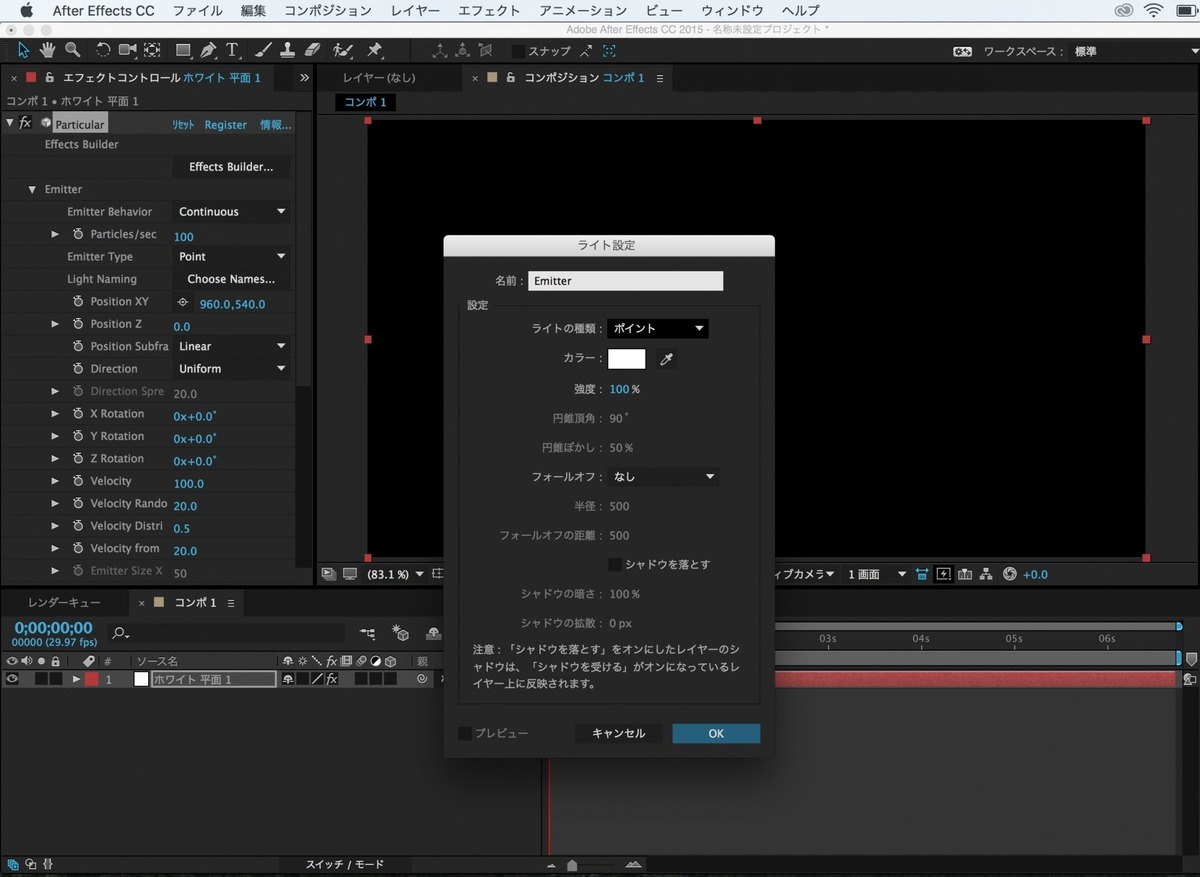Screen dimensions: 1200x877
Task: Select the Hand tool in the toolbar
Action: [47, 50]
